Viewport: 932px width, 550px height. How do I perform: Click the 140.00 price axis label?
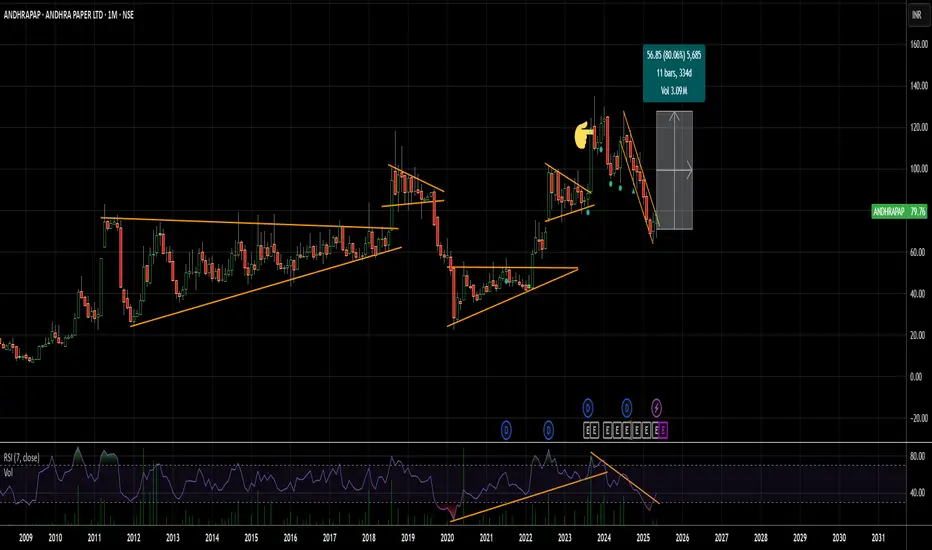pyautogui.click(x=918, y=86)
